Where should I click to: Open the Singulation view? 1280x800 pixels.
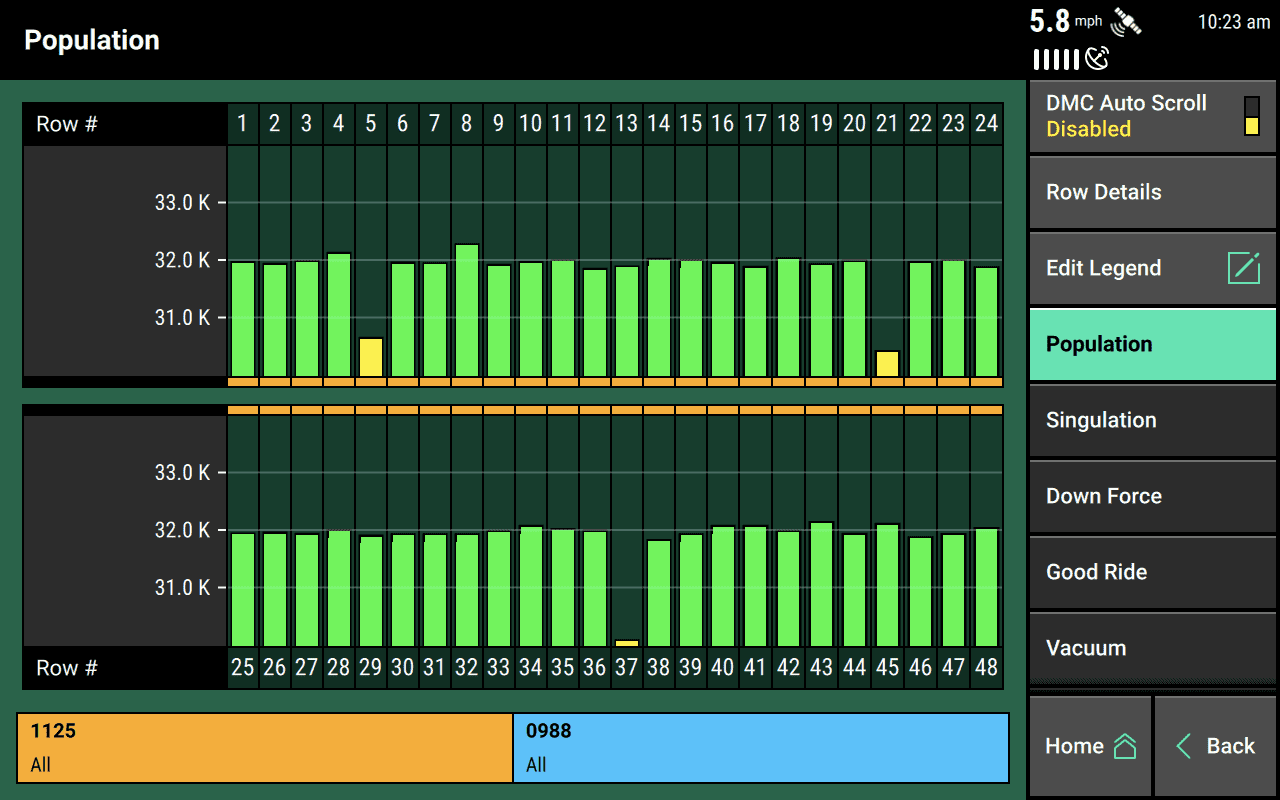[1100, 420]
